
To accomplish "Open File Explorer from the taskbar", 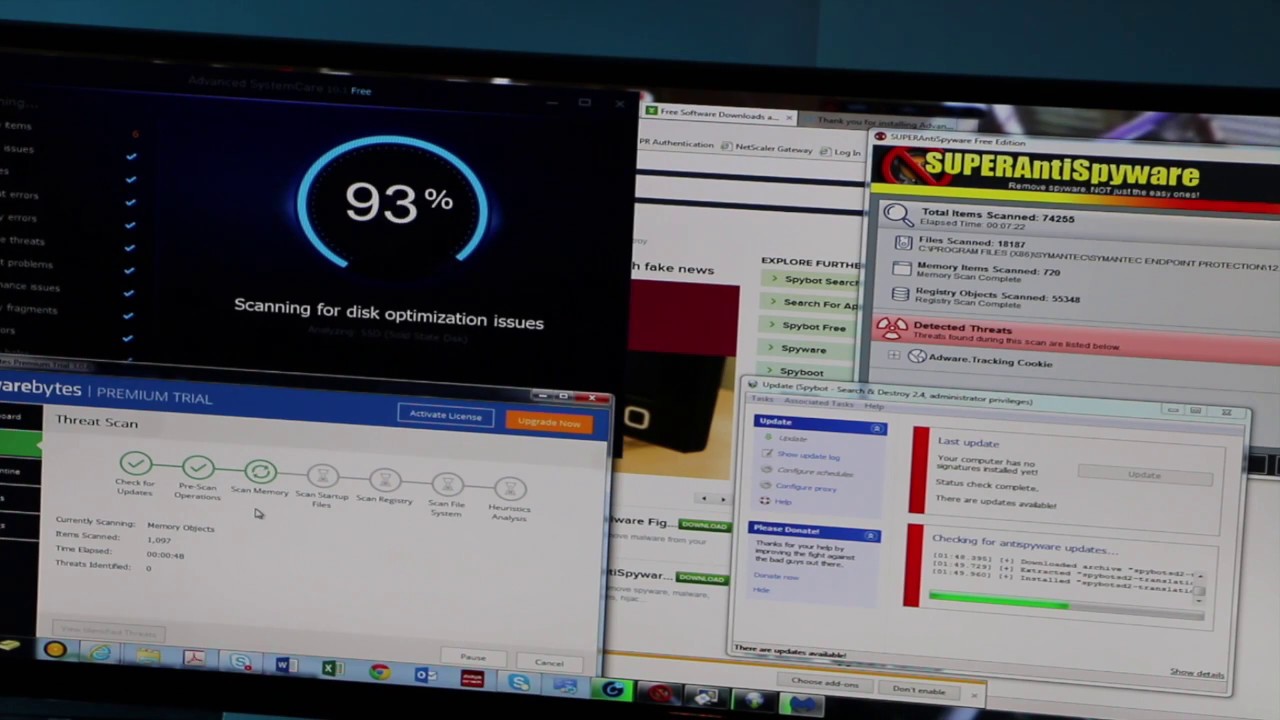I will click(148, 656).
